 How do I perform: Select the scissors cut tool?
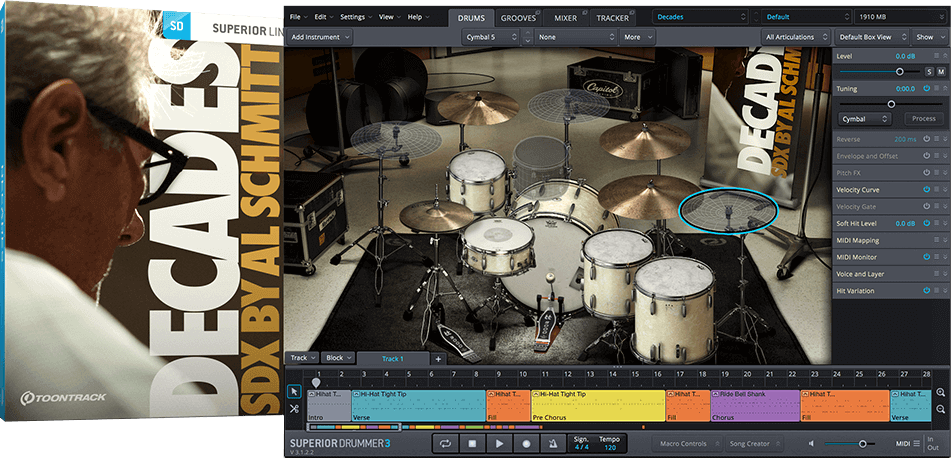[x=294, y=408]
